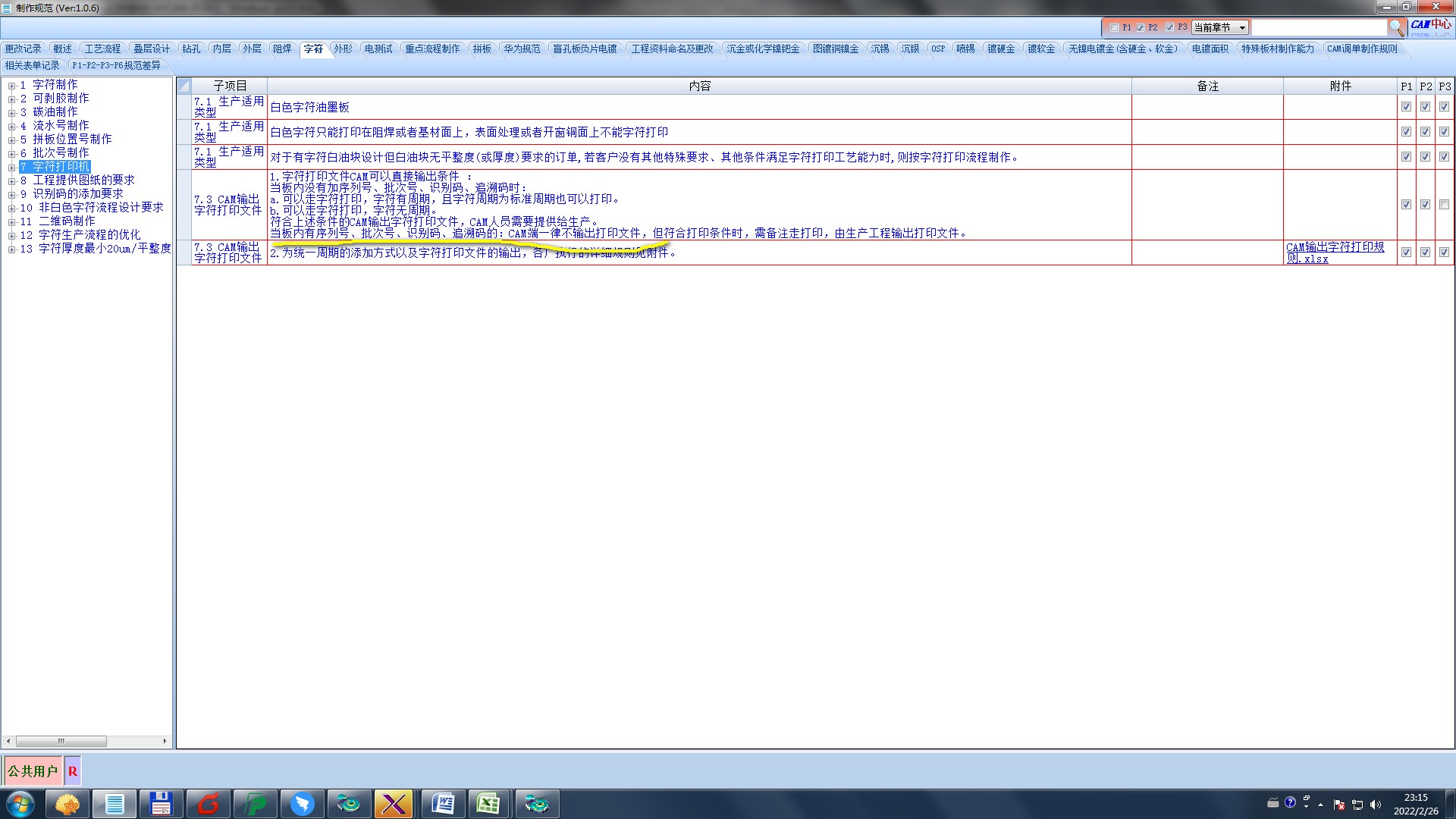
Task: Tick the P3 checkbox for 7.3 CAM输出 row one
Action: pos(1444,205)
